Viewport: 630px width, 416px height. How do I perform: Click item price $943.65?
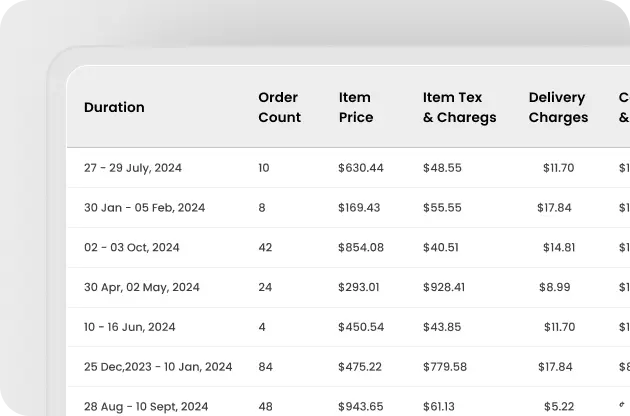point(361,406)
